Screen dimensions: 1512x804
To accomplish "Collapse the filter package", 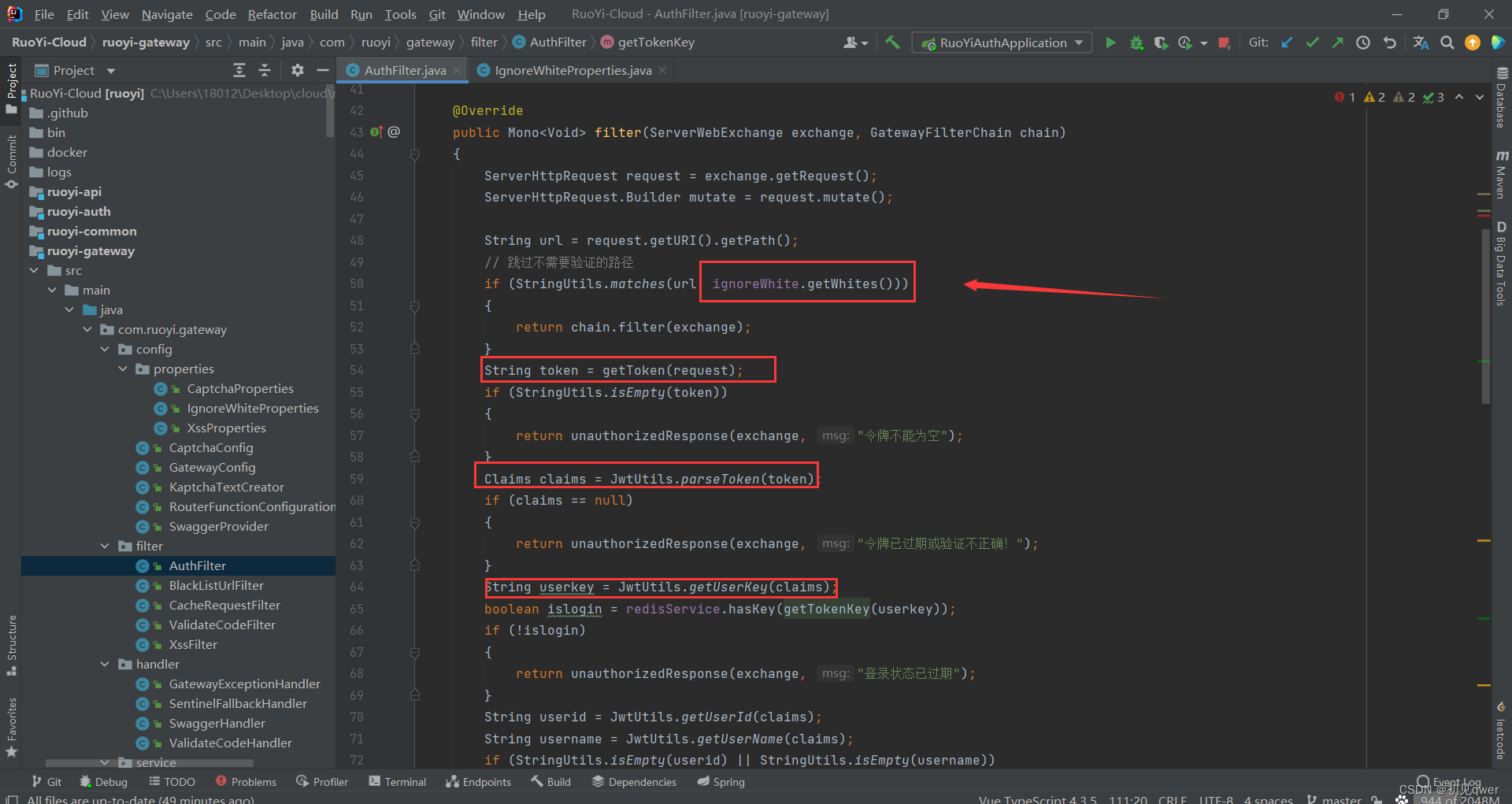I will [x=106, y=546].
